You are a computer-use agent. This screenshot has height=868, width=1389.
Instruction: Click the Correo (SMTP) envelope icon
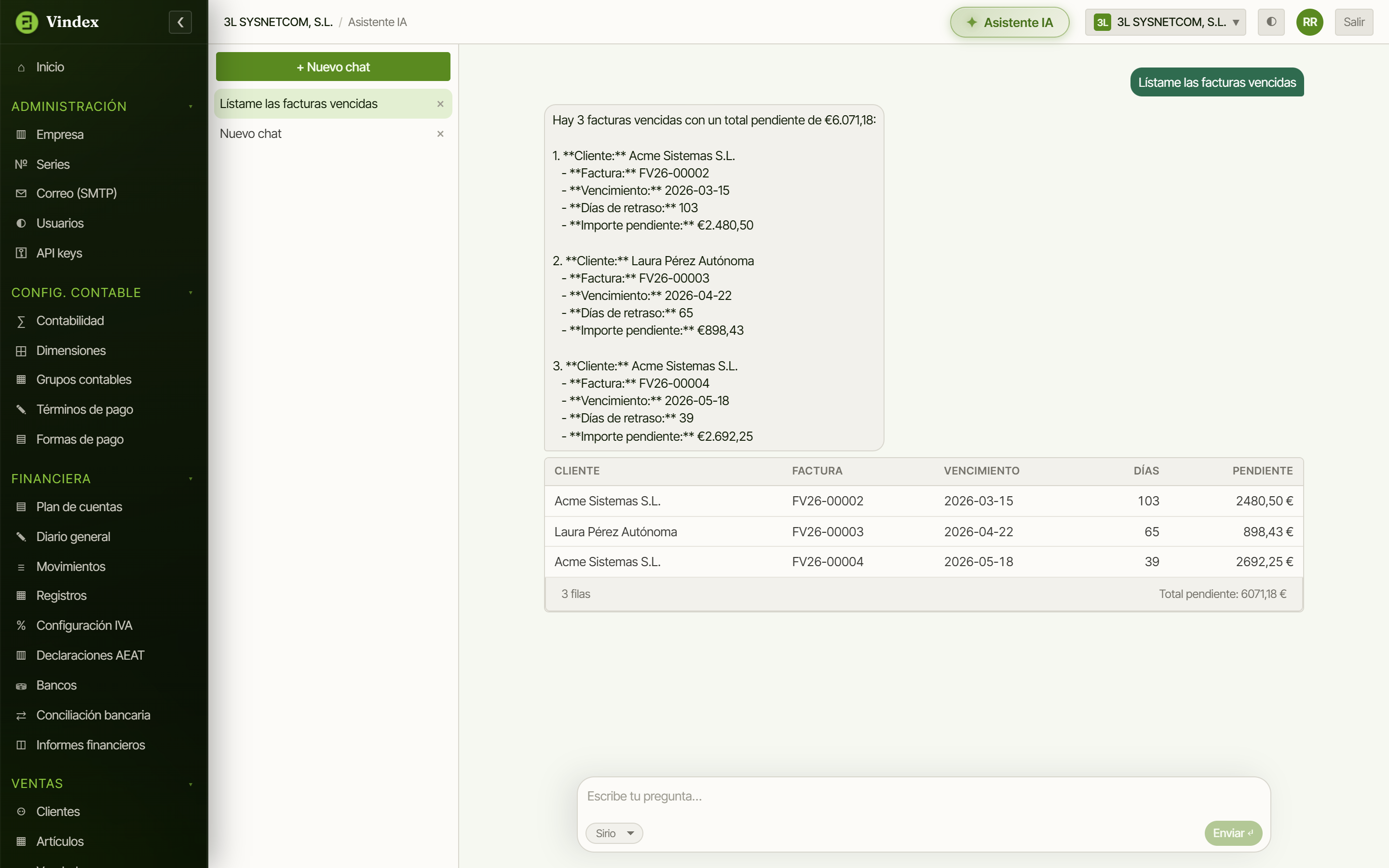(x=21, y=193)
